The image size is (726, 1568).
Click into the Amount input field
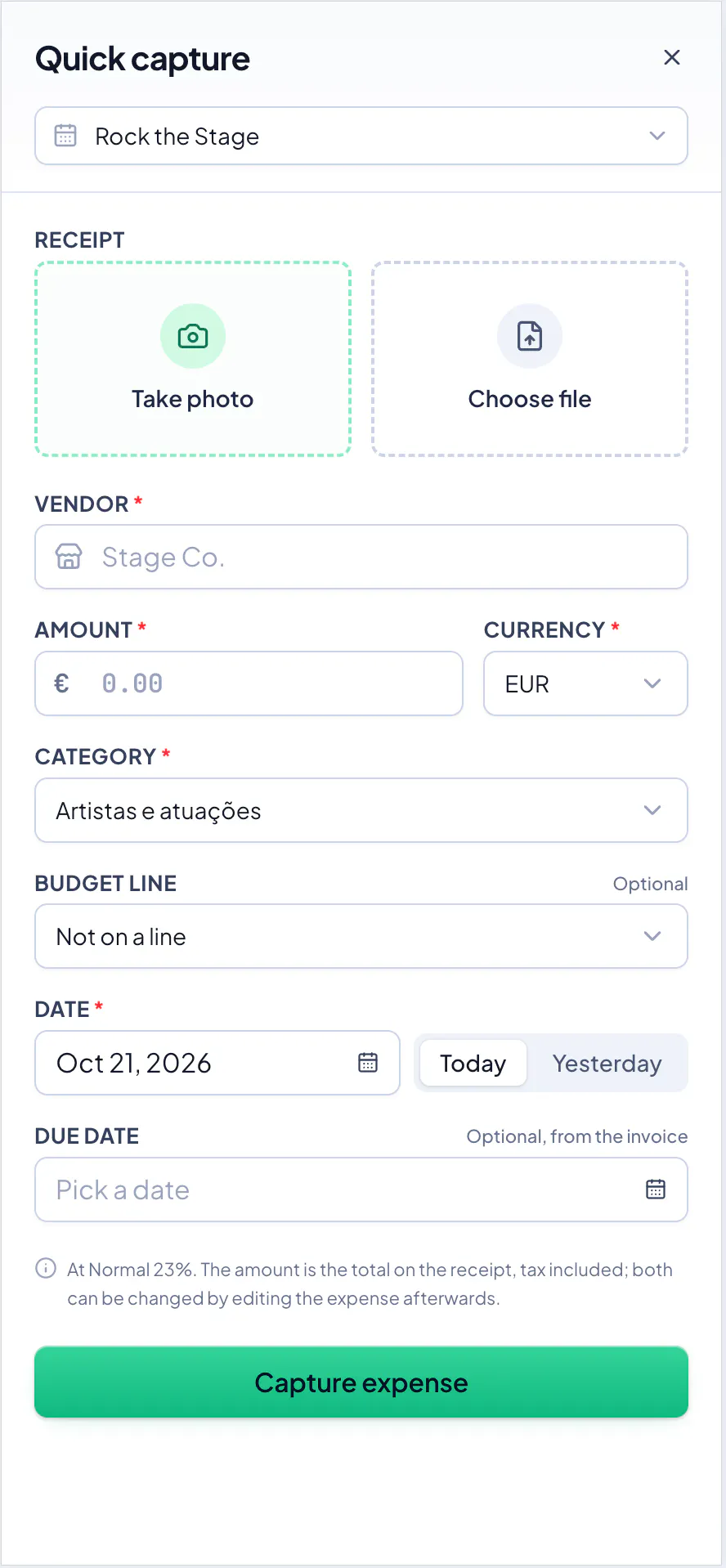point(249,683)
